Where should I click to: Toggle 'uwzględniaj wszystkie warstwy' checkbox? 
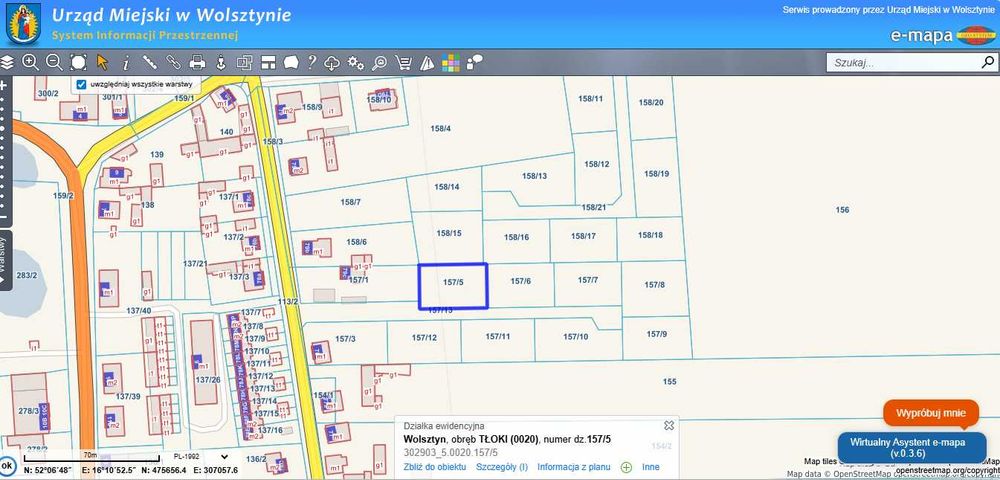[81, 84]
